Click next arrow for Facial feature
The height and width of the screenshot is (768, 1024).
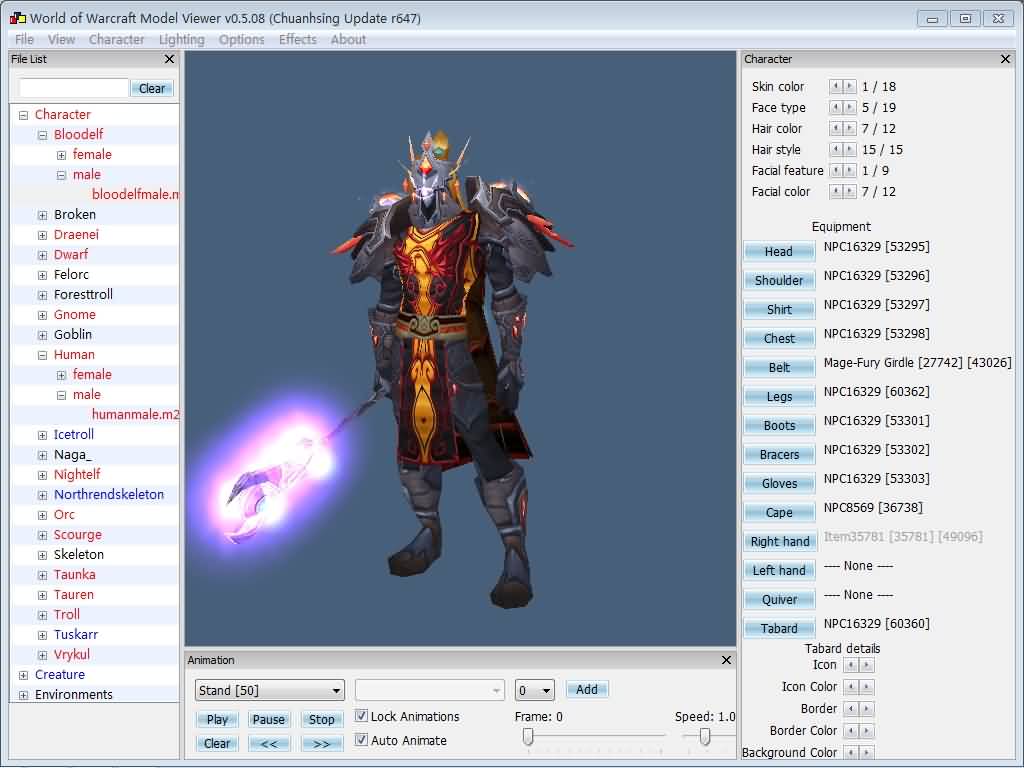point(850,170)
